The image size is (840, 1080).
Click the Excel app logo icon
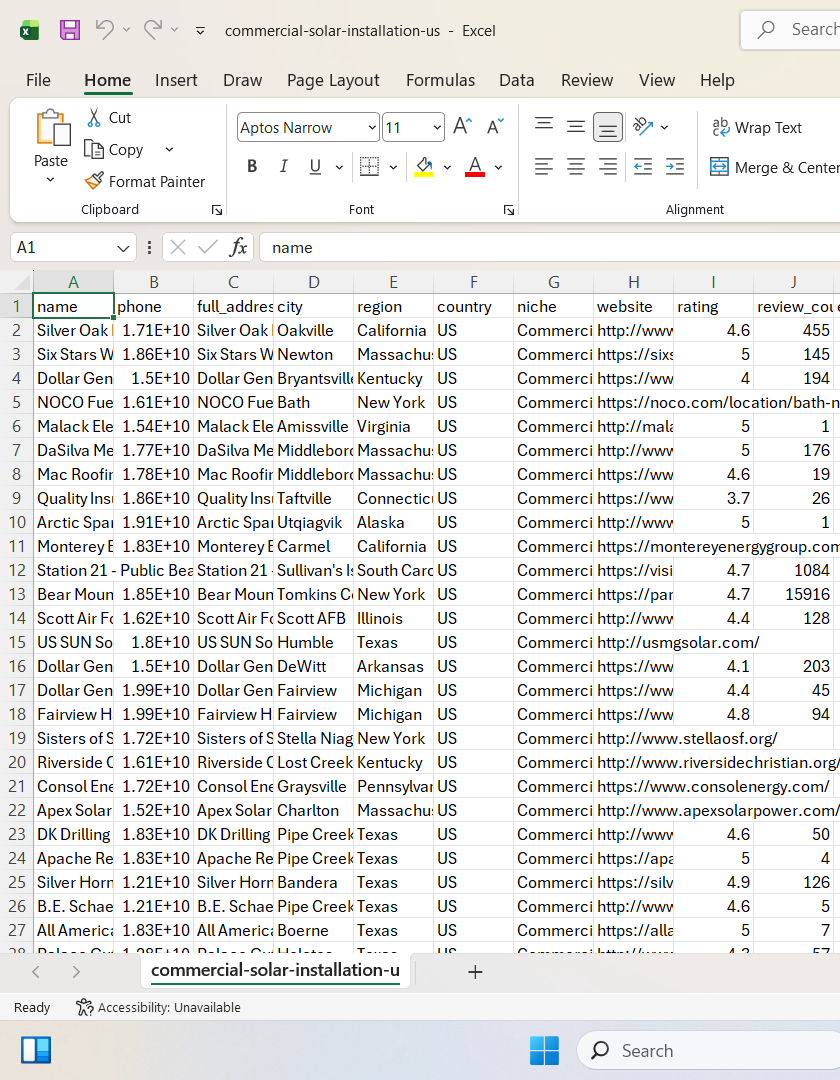(29, 30)
